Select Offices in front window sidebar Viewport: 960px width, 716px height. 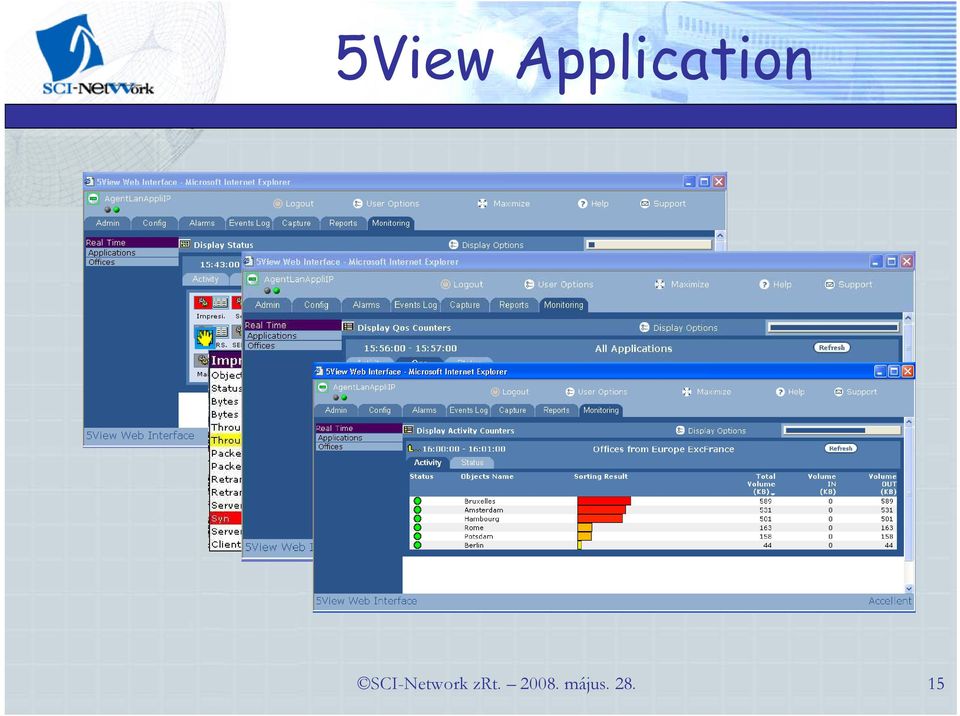point(359,447)
